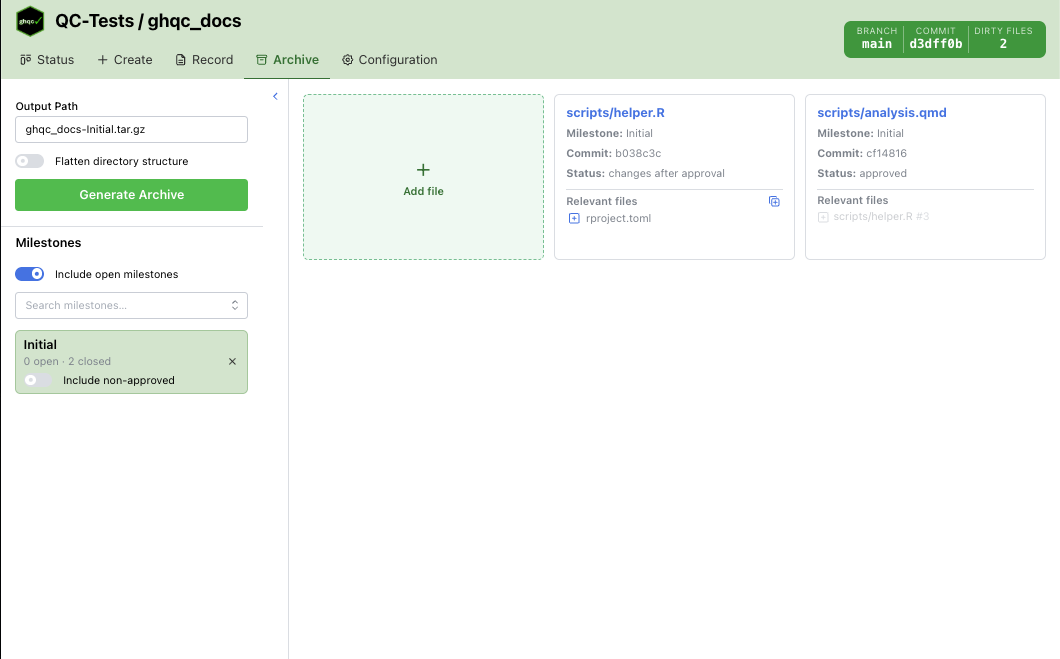Click the plus icon beside rproject.toml
The image size is (1060, 659).
(574, 218)
